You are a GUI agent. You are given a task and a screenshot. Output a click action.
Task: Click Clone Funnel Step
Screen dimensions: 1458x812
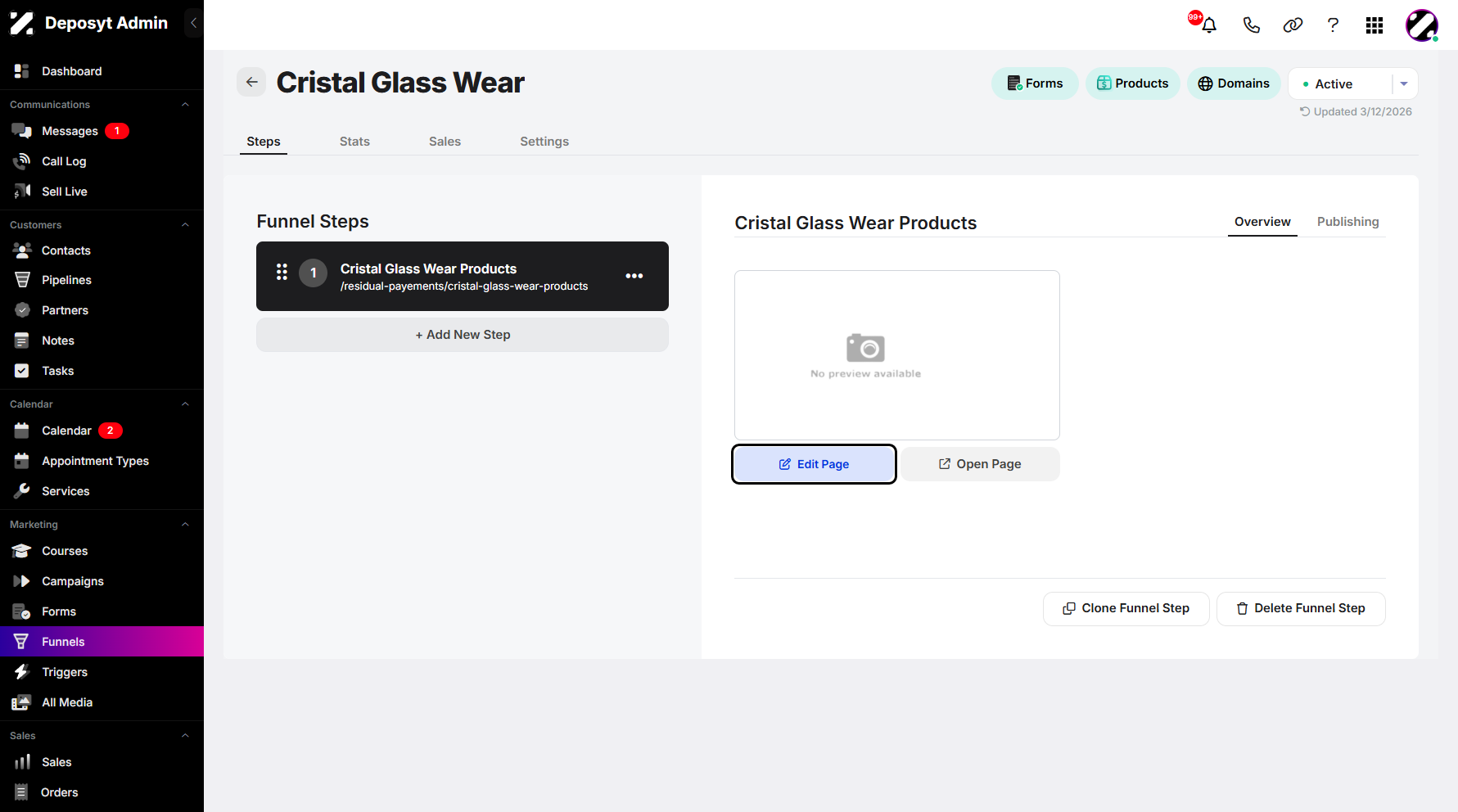click(x=1126, y=608)
